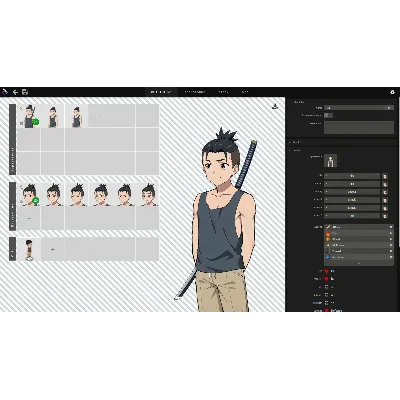Click the portrait thumbnail in properties panel
Screen dimensions: 400x400
pyautogui.click(x=330, y=161)
